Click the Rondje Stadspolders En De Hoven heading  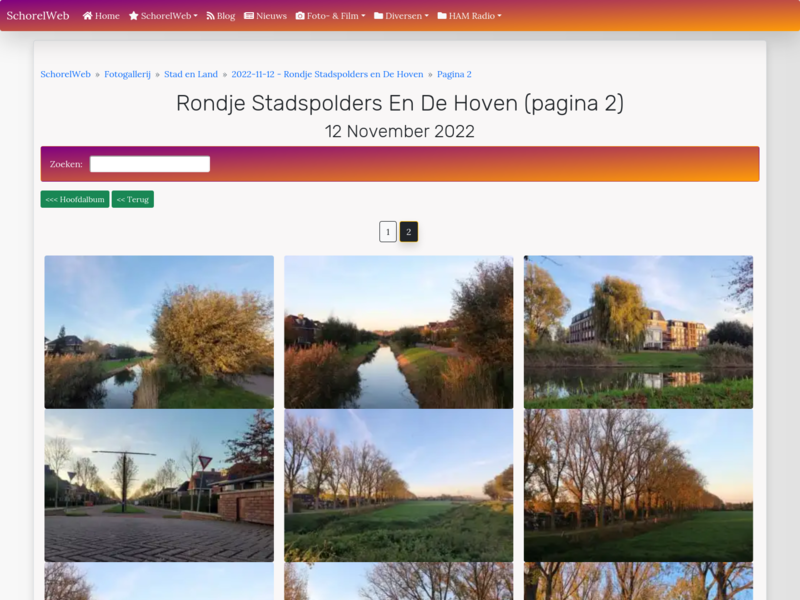[400, 103]
